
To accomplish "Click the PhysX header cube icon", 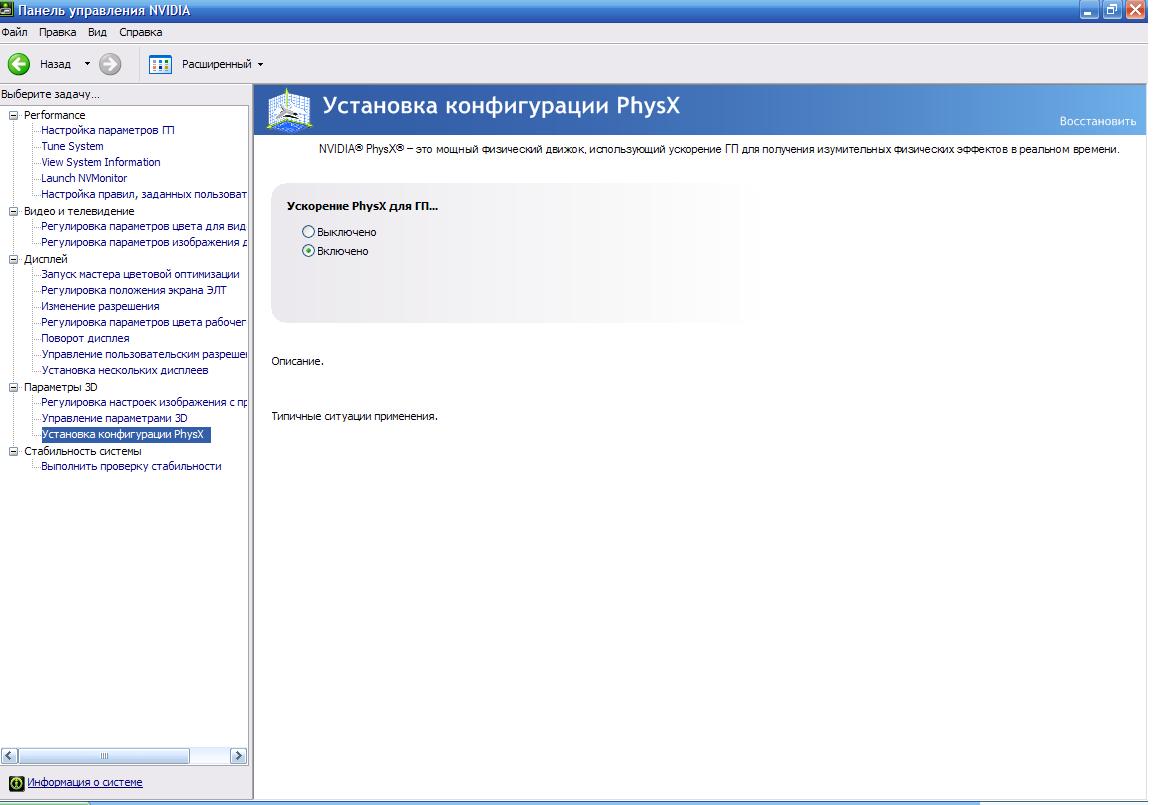I will point(286,110).
